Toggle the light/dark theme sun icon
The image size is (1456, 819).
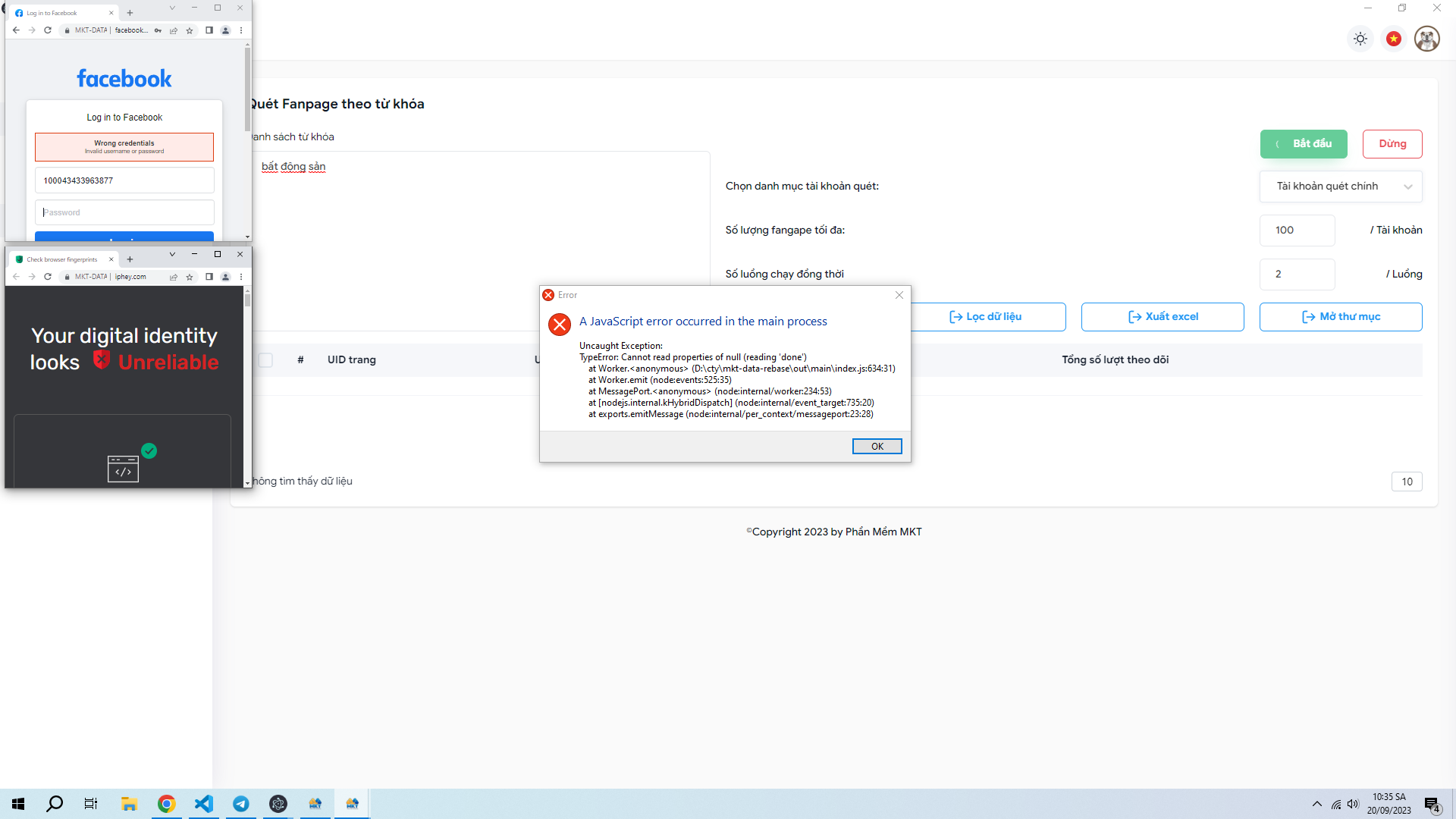1360,39
